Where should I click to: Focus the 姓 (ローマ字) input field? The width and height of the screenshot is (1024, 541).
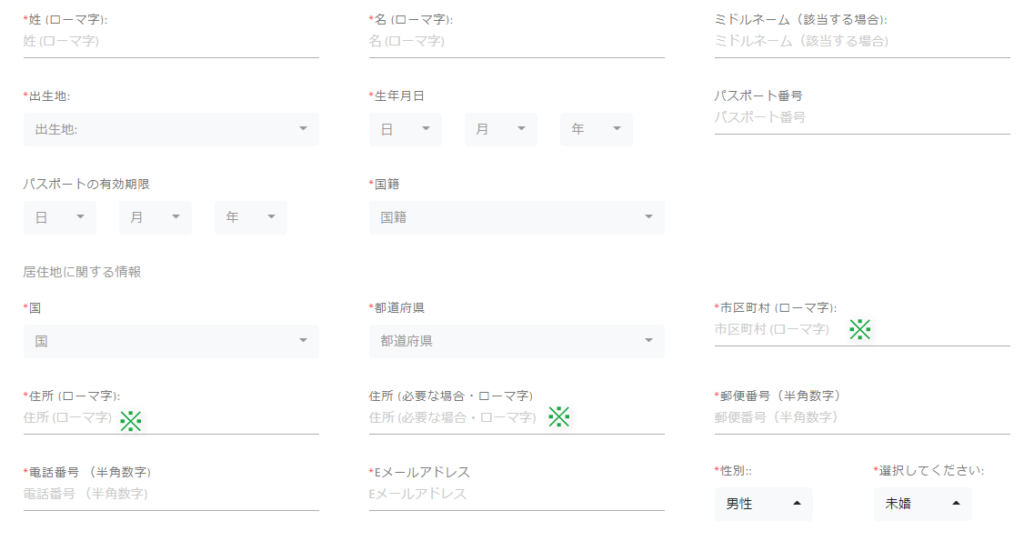pyautogui.click(x=171, y=42)
